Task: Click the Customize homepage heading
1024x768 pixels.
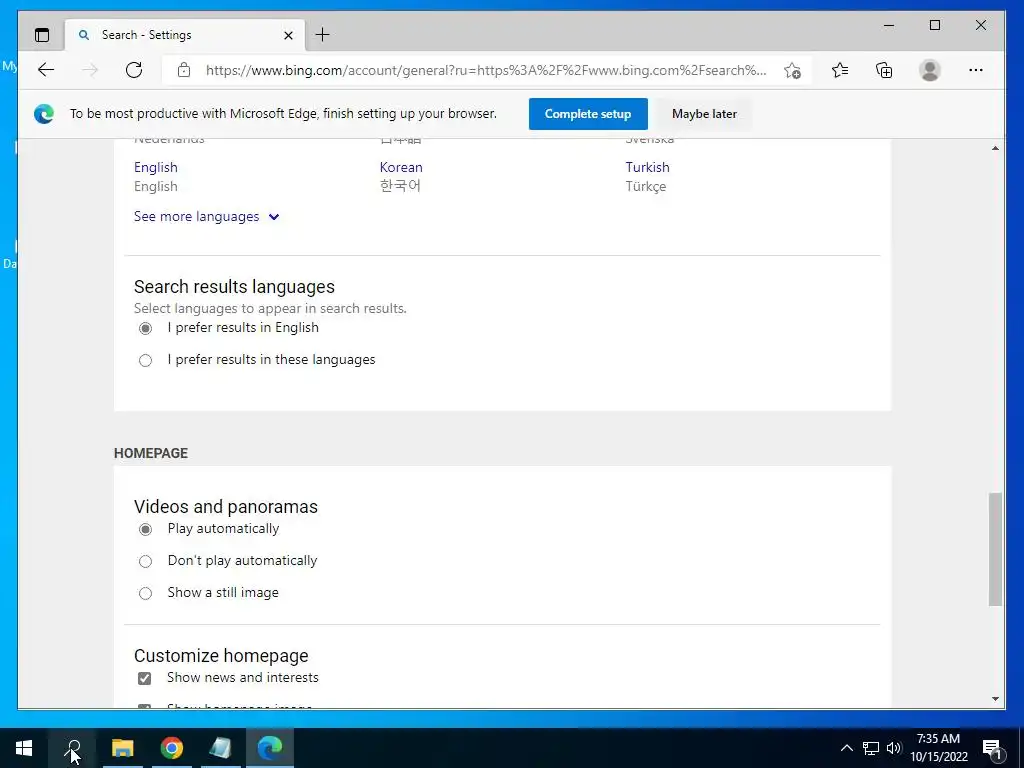Action: 221,656
